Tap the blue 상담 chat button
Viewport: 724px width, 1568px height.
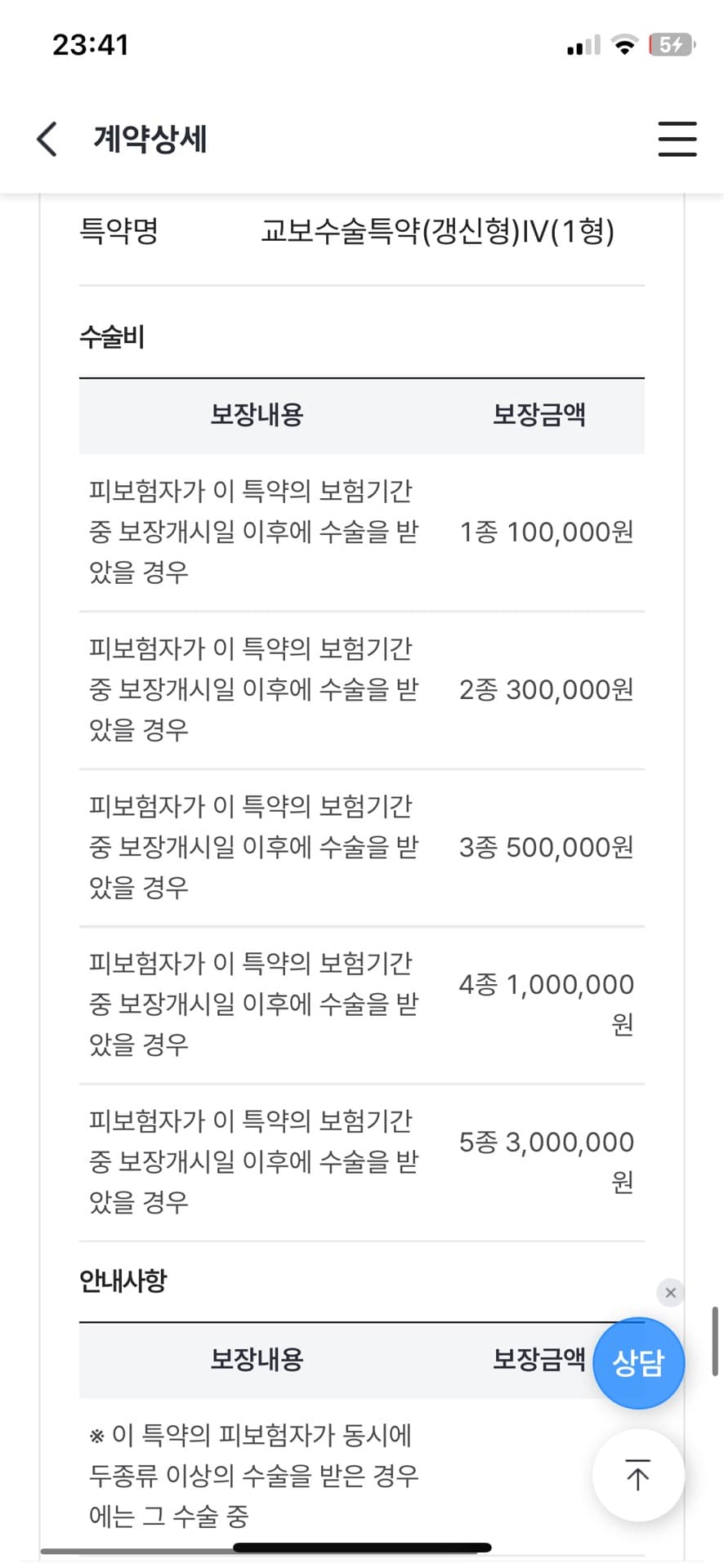click(x=638, y=1363)
